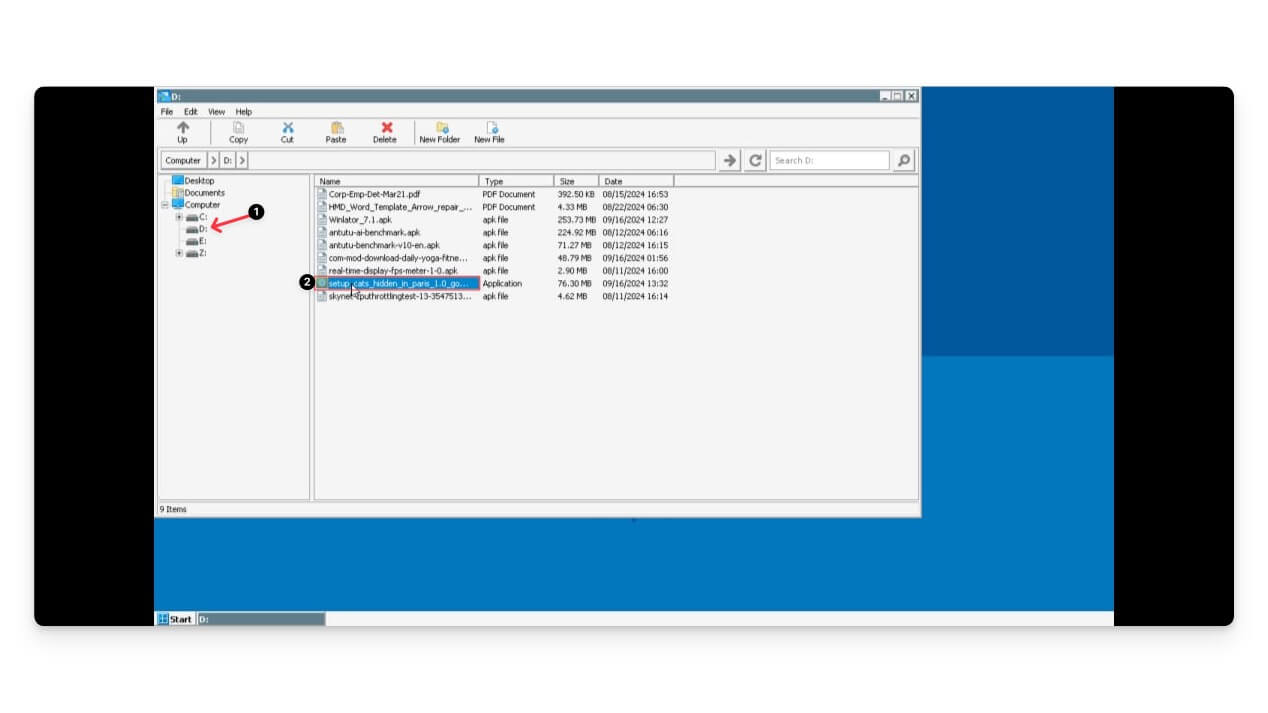
Task: Open the View menu
Action: point(215,111)
